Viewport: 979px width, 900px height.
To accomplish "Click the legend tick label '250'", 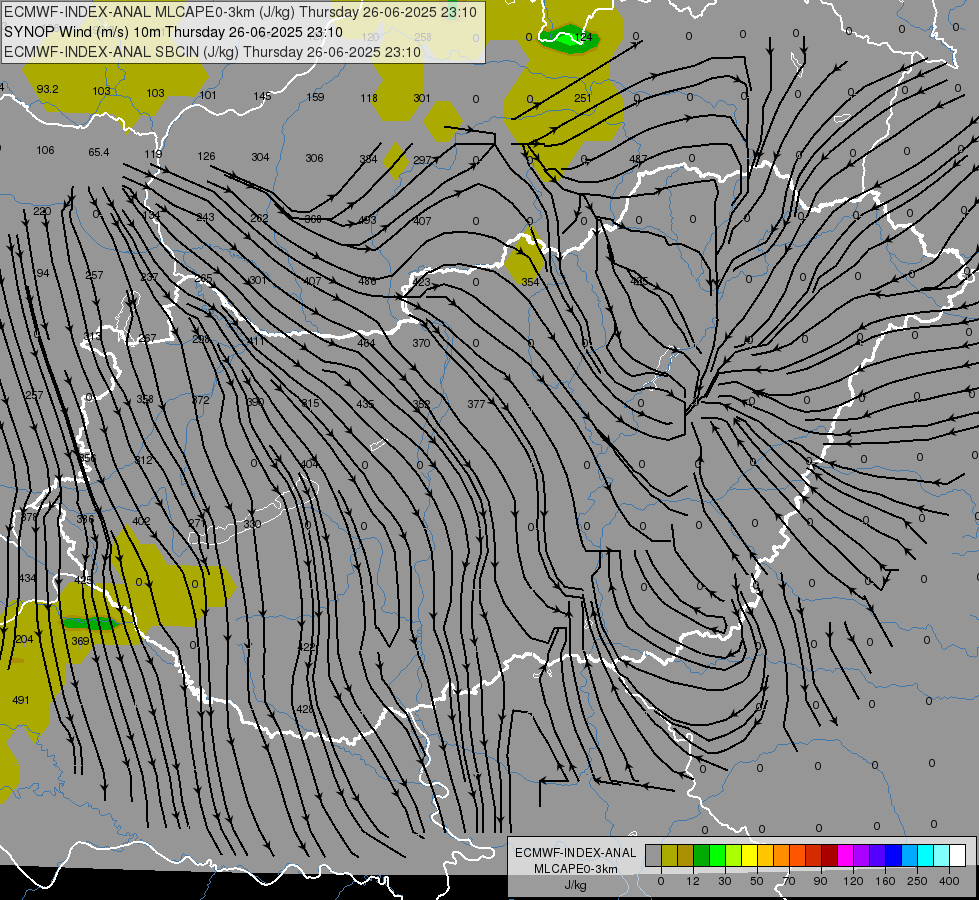I will [917, 881].
